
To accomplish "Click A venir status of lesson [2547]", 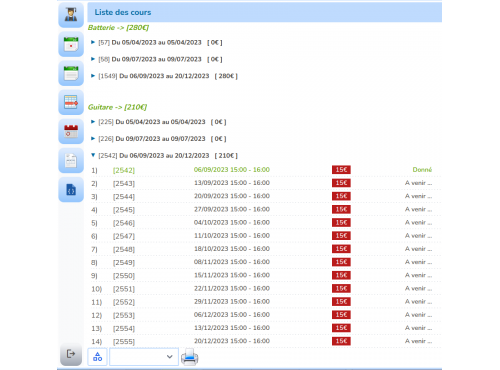I will click(x=419, y=236).
